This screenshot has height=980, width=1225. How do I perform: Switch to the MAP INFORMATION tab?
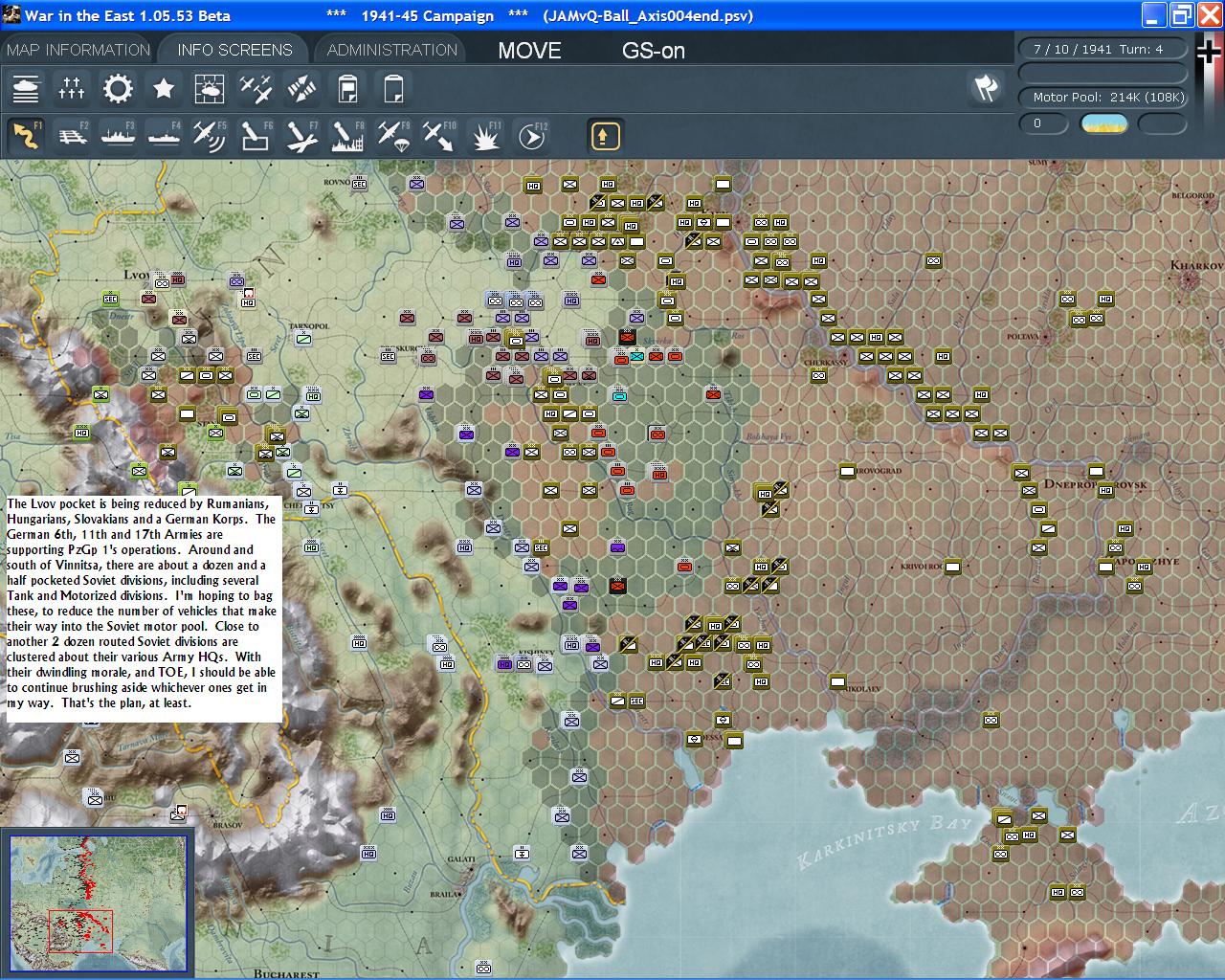coord(78,50)
